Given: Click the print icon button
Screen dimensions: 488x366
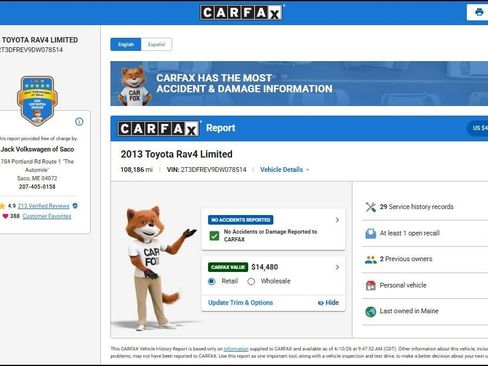Looking at the screenshot, I should point(479,12).
